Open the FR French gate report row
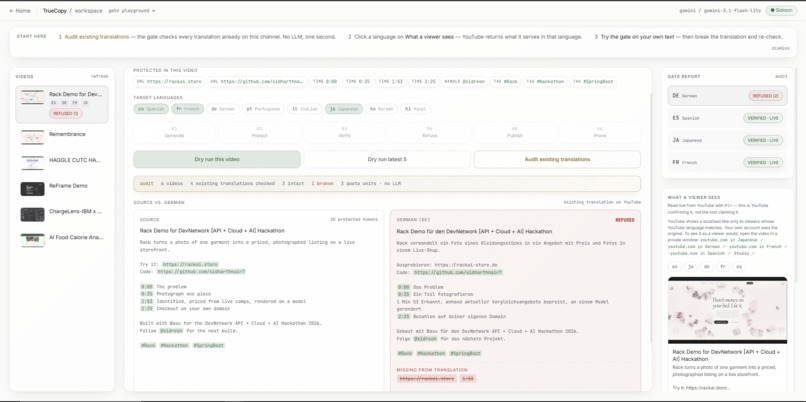Viewport: 806px width, 402px height. (727, 162)
